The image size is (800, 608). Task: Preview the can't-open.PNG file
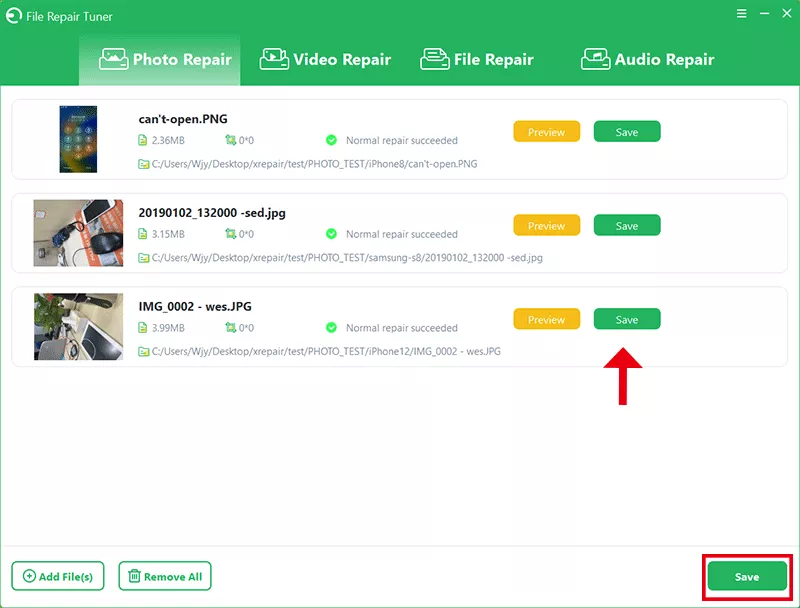point(546,132)
